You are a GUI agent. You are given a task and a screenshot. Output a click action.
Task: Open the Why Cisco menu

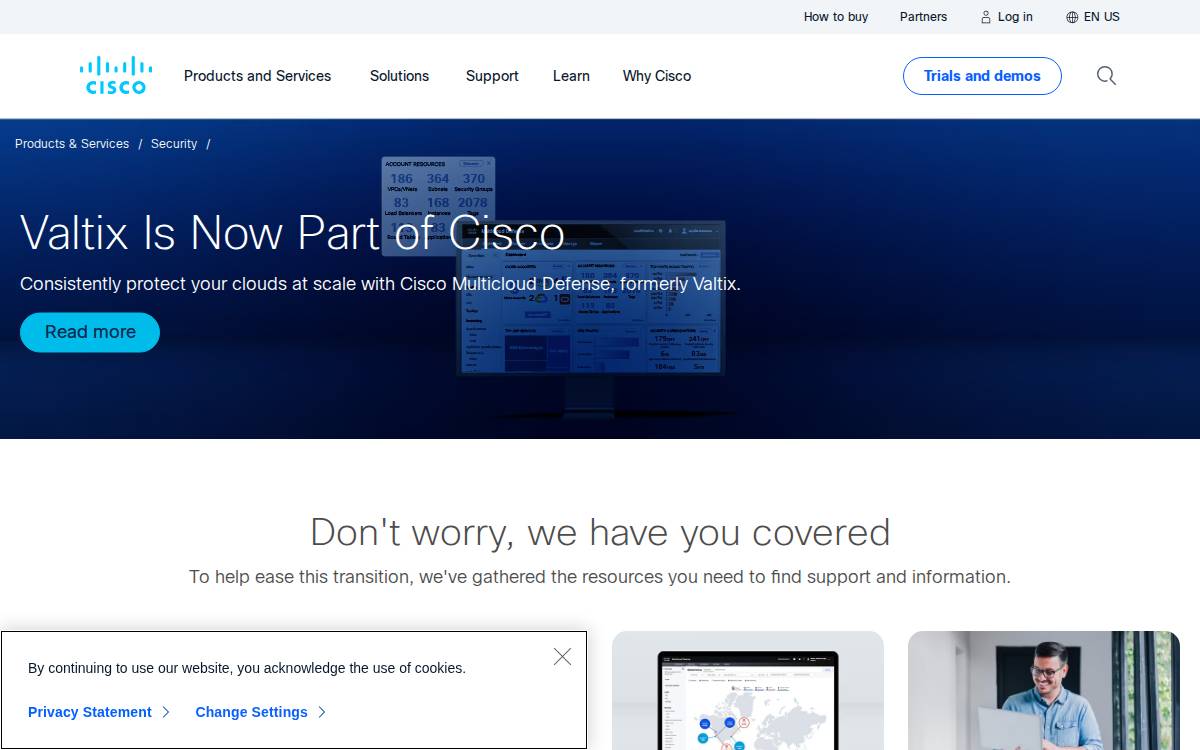(657, 76)
